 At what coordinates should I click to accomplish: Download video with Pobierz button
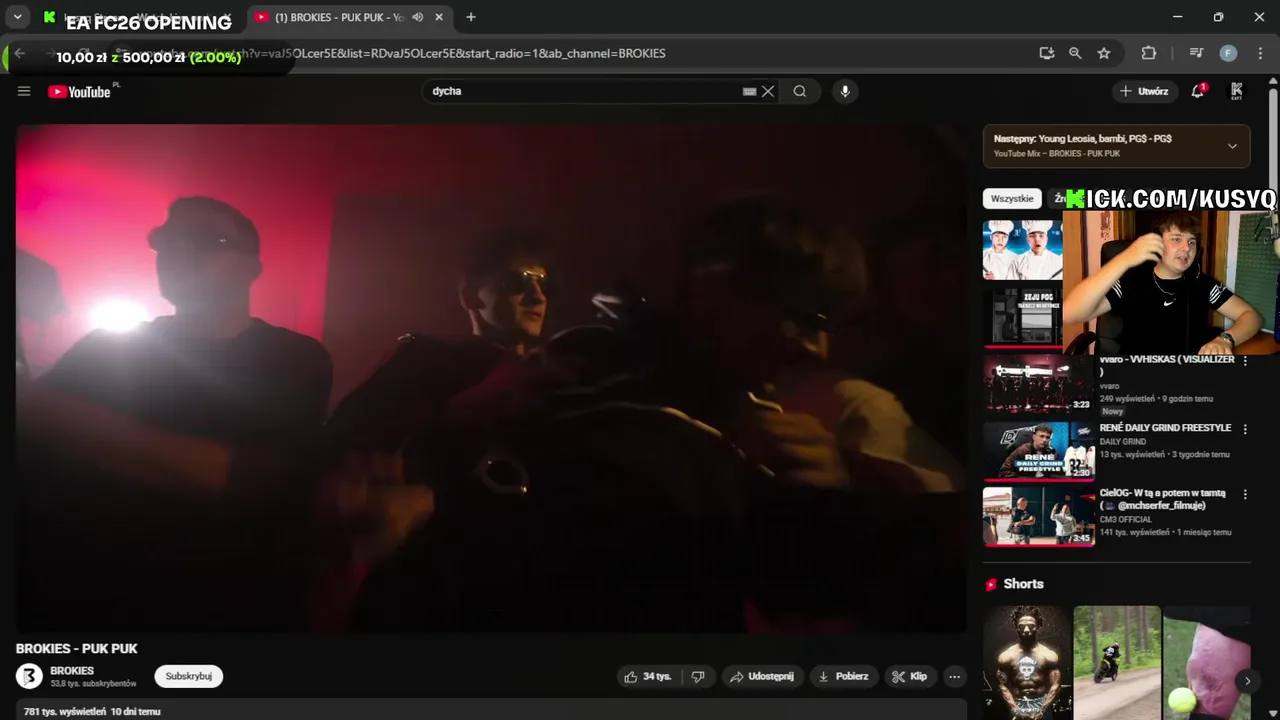(843, 677)
